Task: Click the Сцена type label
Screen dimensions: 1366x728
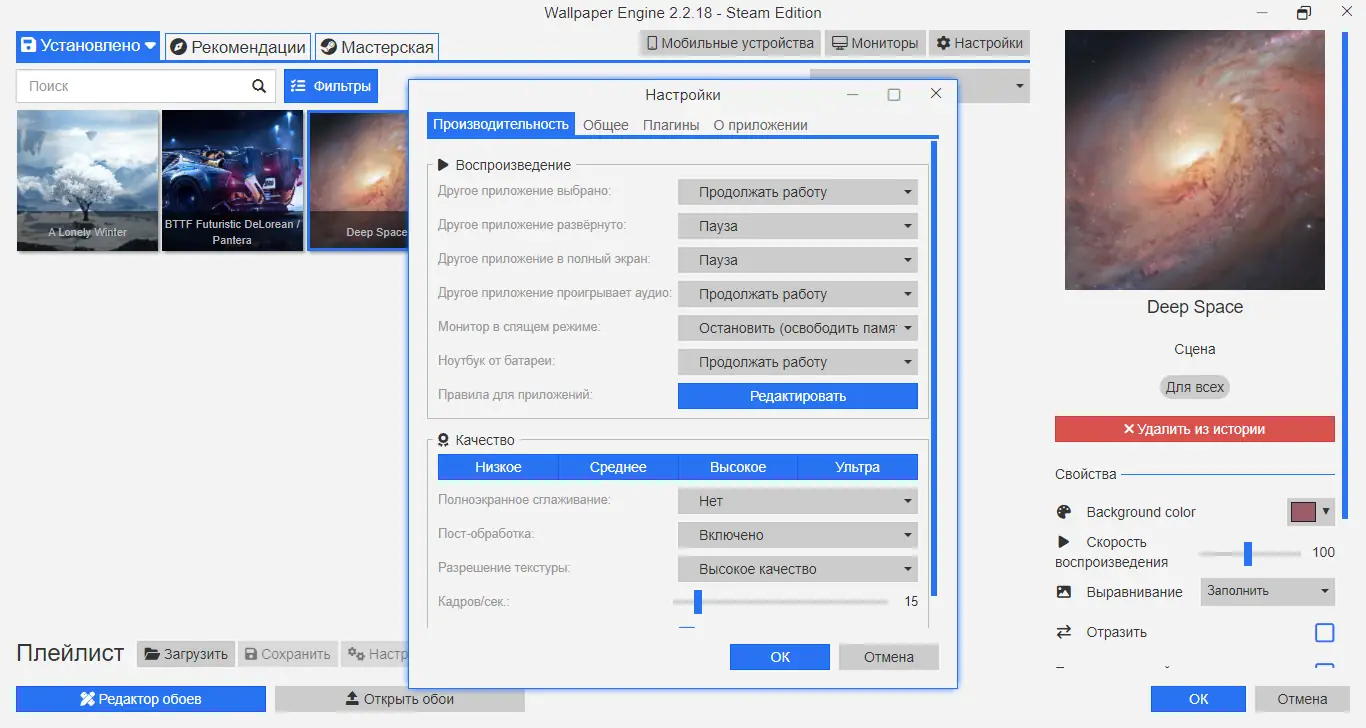Action: point(1195,349)
